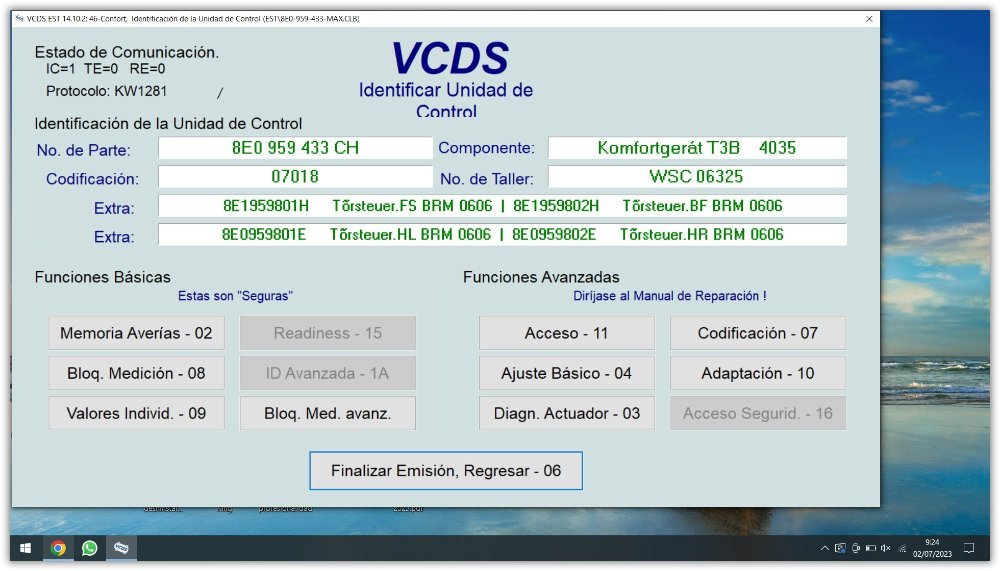This screenshot has height=571, width=1000.
Task: Open the Windows Start menu
Action: [26, 548]
